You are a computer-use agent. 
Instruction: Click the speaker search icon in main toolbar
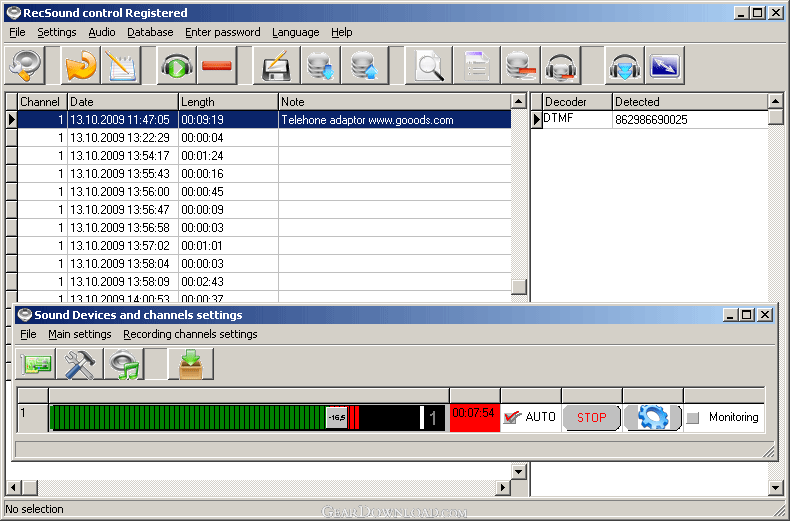pos(25,65)
